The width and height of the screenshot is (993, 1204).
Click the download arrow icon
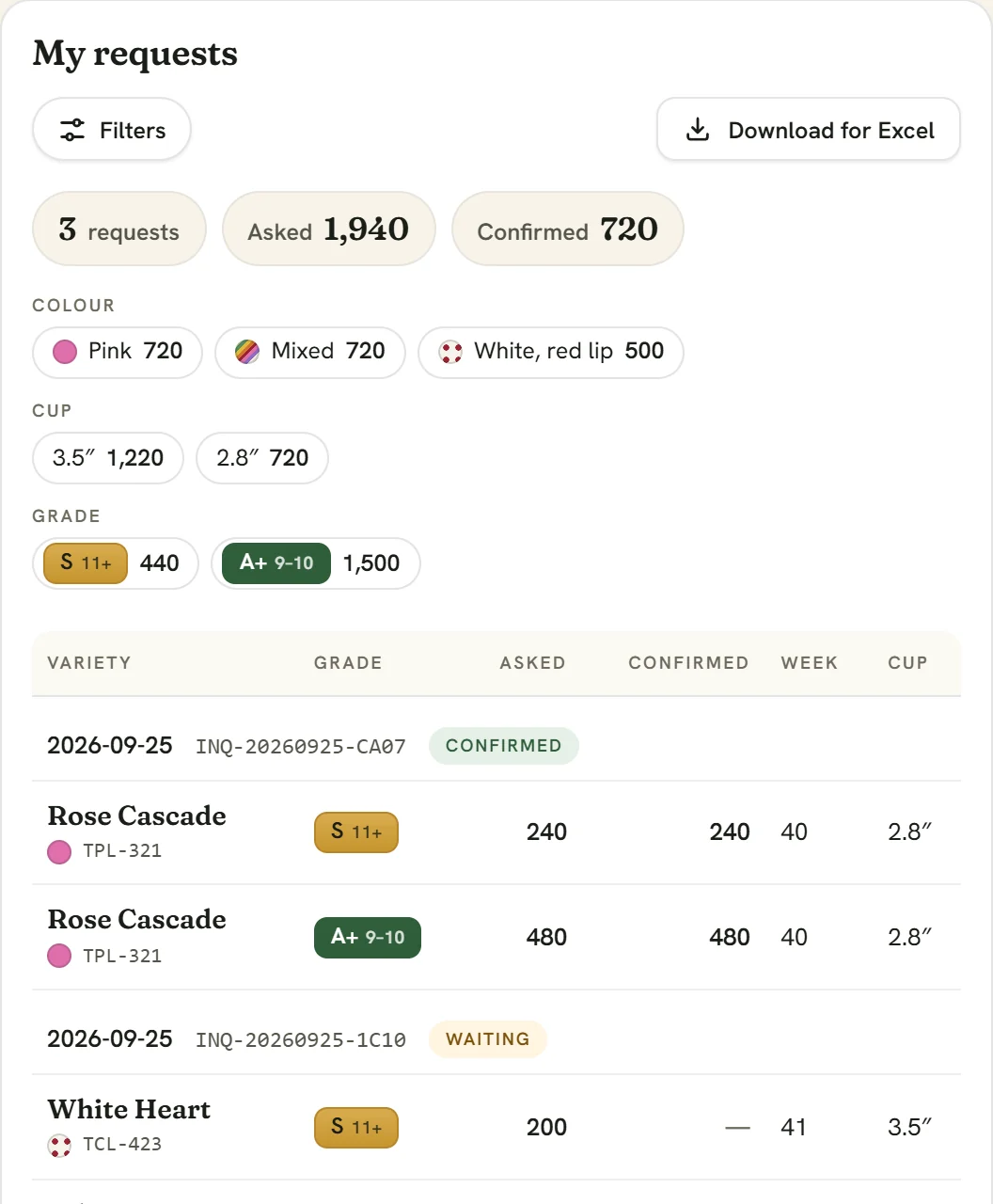pos(698,130)
